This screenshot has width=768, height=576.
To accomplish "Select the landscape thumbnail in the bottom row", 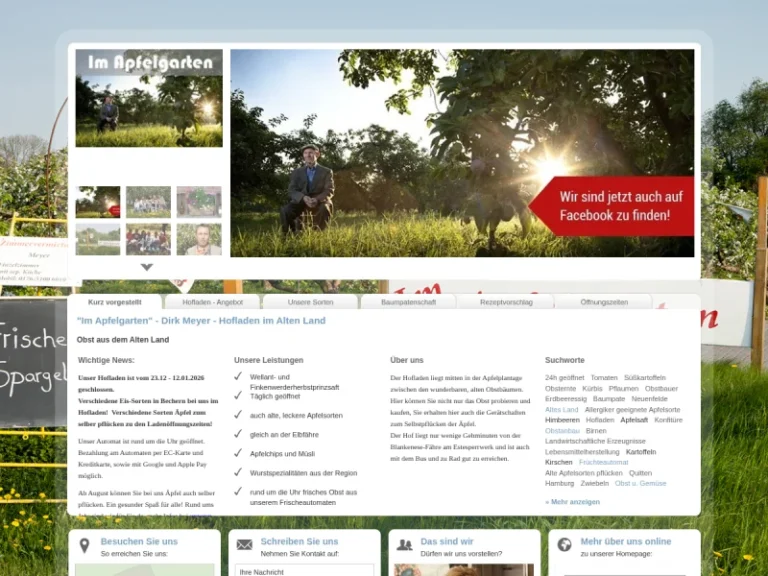I will pyautogui.click(x=98, y=240).
